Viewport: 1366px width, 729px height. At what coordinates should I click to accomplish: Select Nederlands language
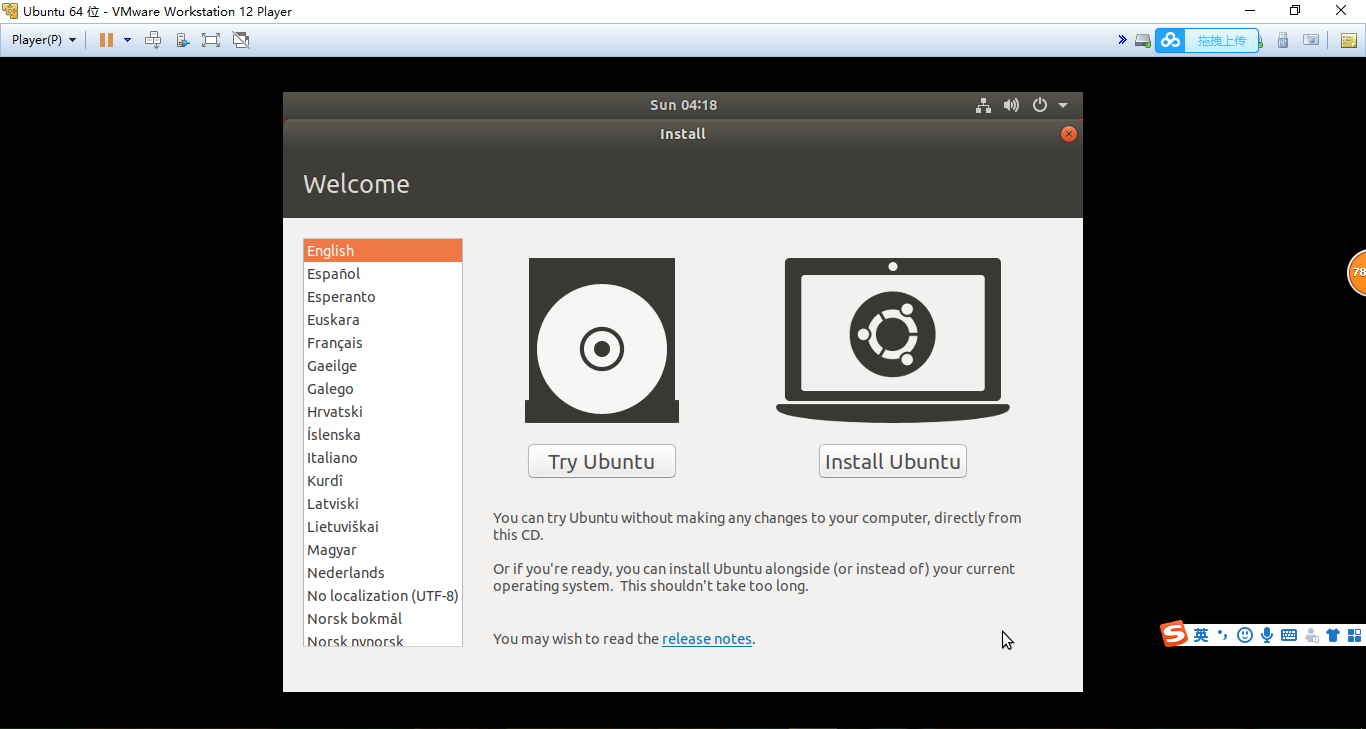(x=383, y=573)
